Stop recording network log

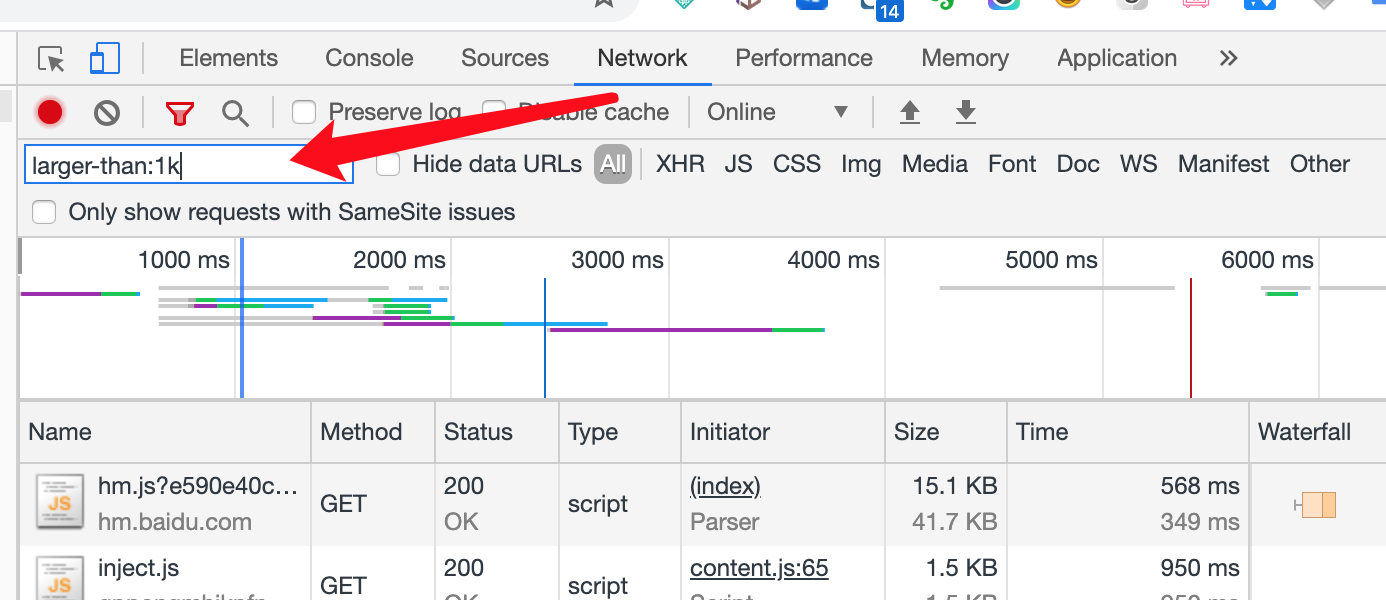tap(50, 113)
